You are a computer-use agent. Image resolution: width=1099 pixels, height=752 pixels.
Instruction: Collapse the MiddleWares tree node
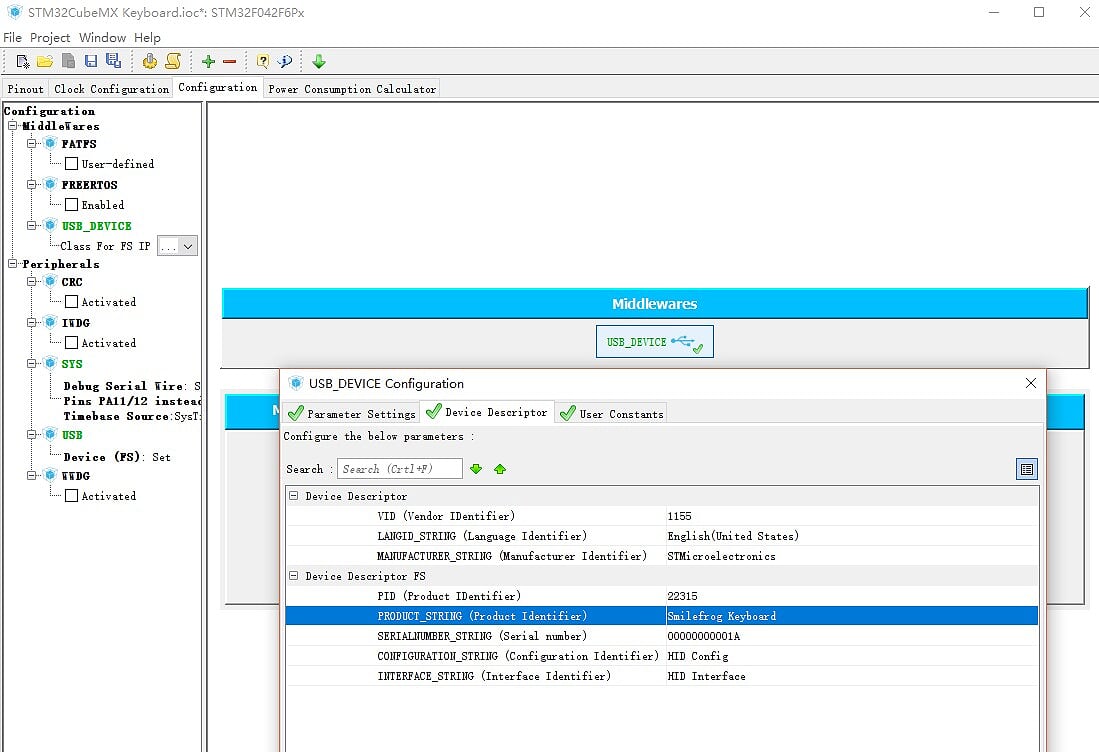13,125
